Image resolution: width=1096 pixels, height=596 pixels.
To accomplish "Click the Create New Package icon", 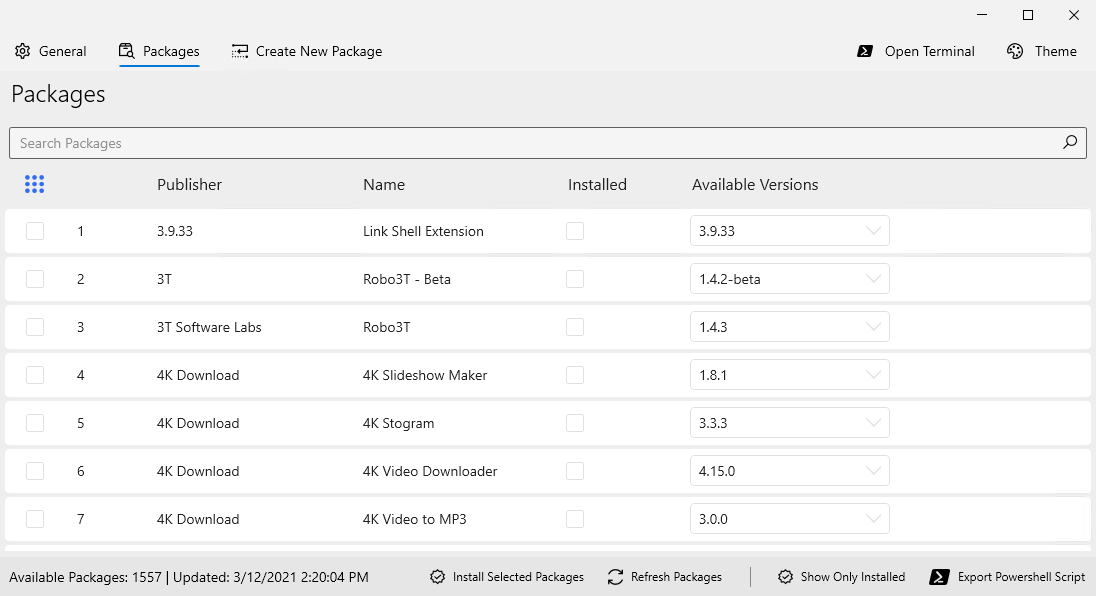I will 240,51.
